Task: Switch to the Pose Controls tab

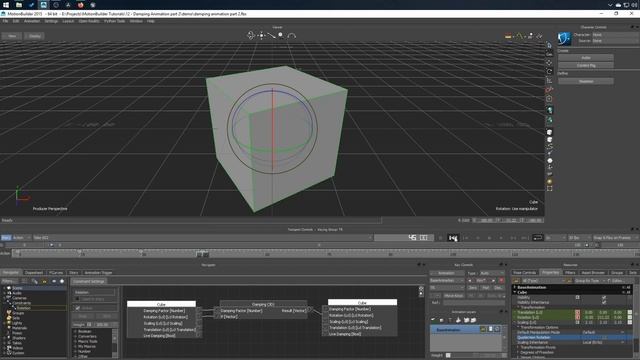Action: click(x=524, y=272)
